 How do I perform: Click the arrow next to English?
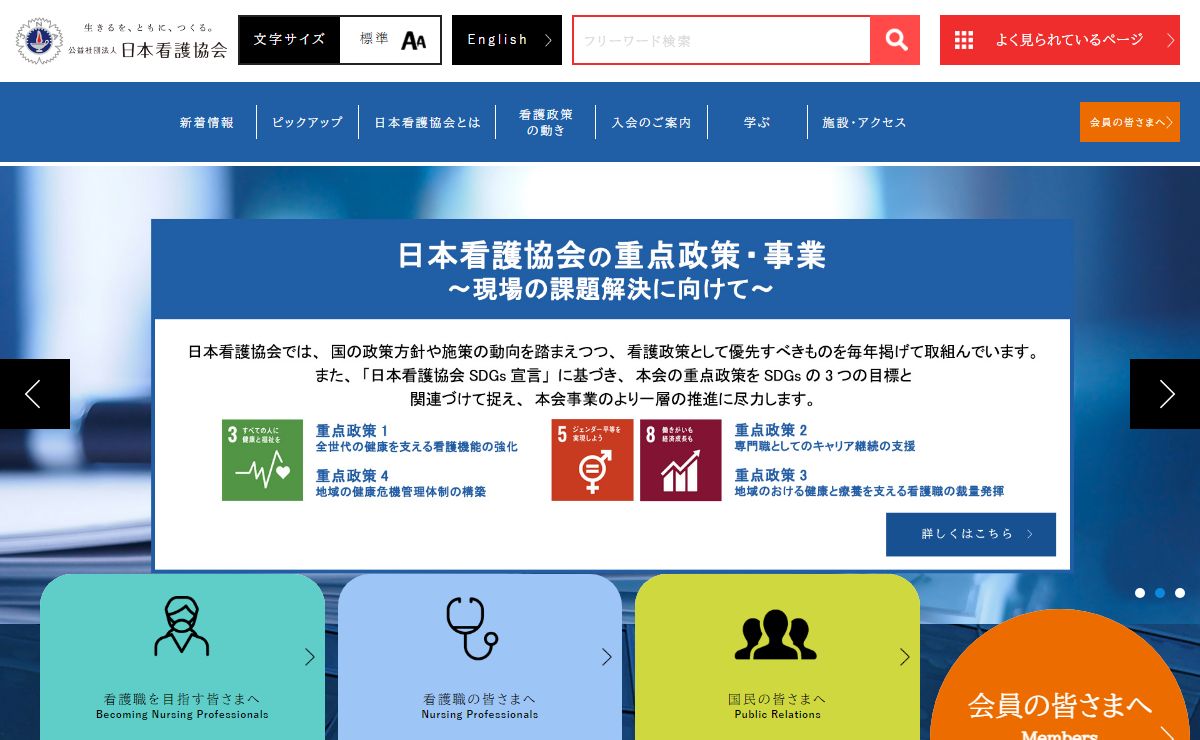pyautogui.click(x=548, y=40)
